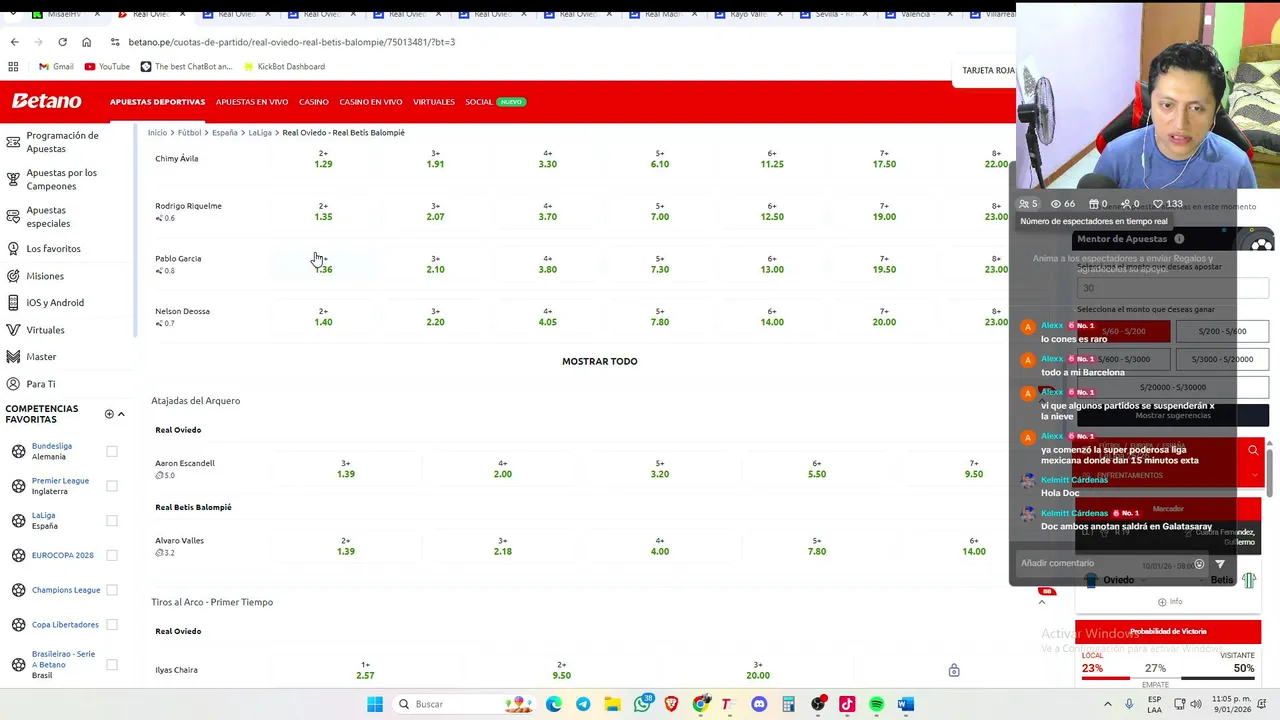Image resolution: width=1280 pixels, height=720 pixels.
Task: Select Aaron Escandell 3+ saves odds 1.39
Action: 345,469
